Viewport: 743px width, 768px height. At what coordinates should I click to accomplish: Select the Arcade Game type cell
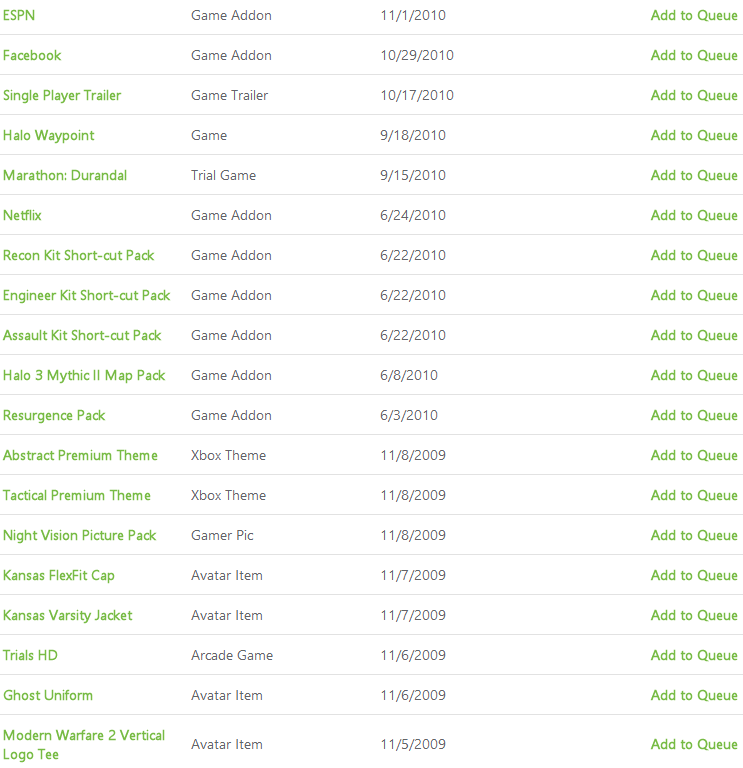[232, 655]
